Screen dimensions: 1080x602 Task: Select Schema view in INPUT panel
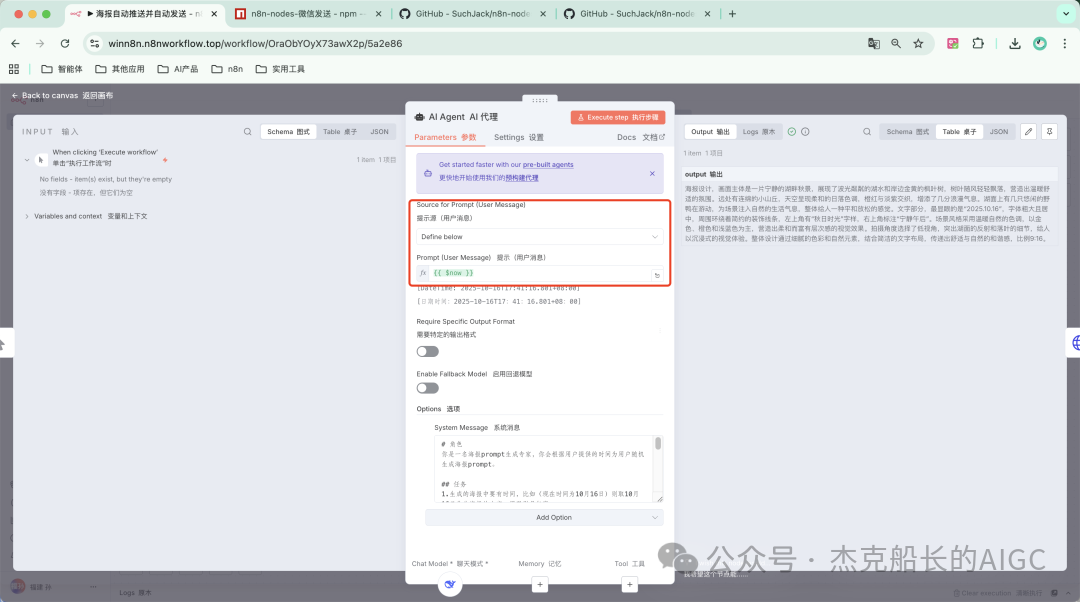click(289, 132)
